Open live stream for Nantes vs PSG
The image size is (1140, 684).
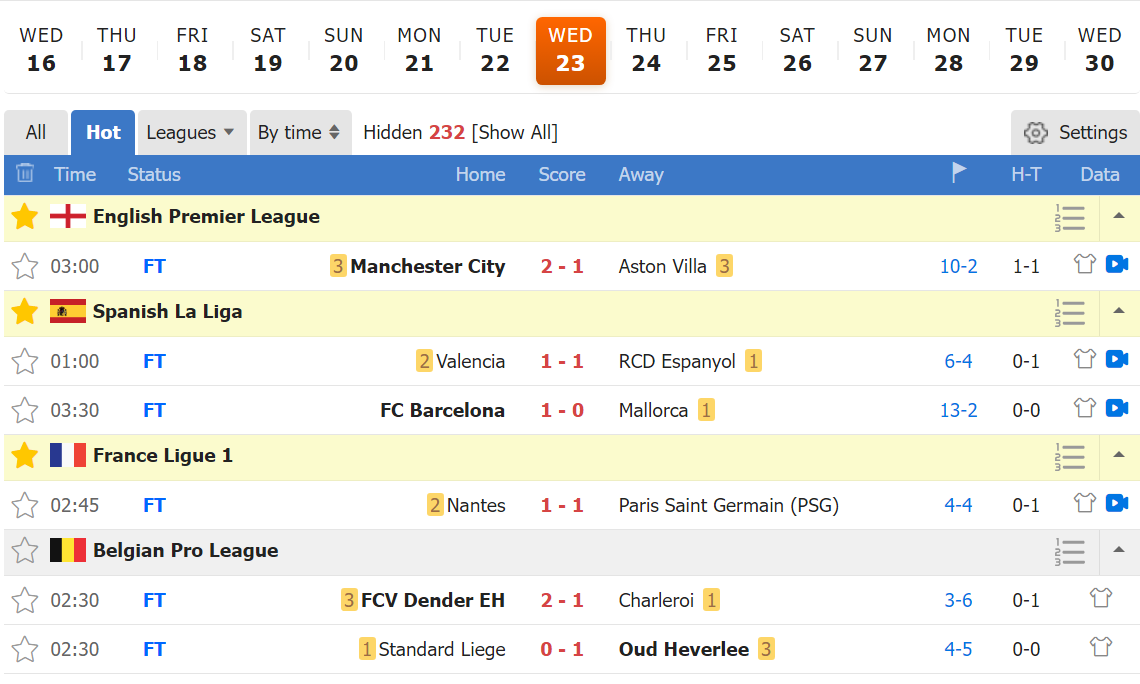point(1117,504)
